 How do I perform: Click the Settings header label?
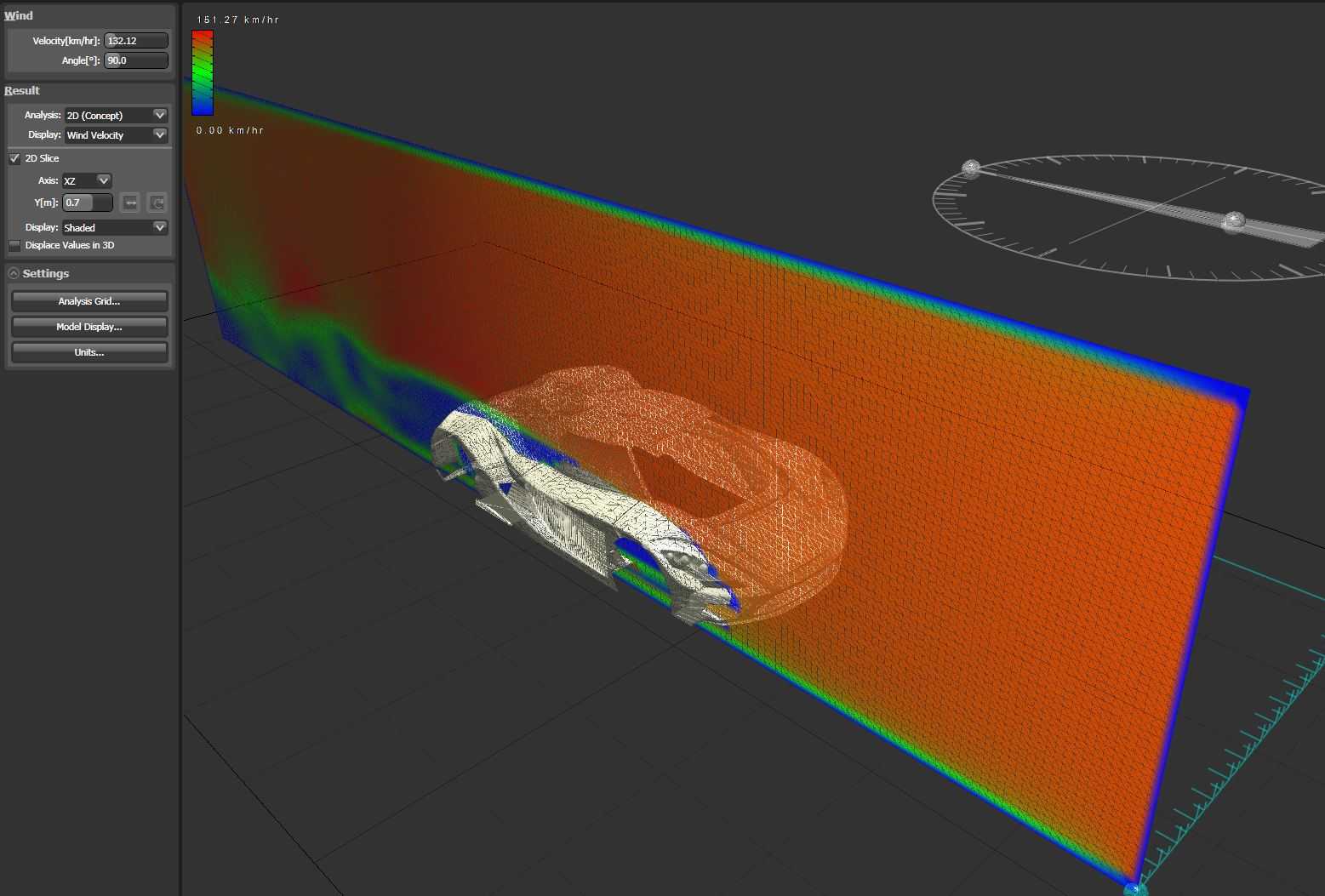[x=46, y=273]
